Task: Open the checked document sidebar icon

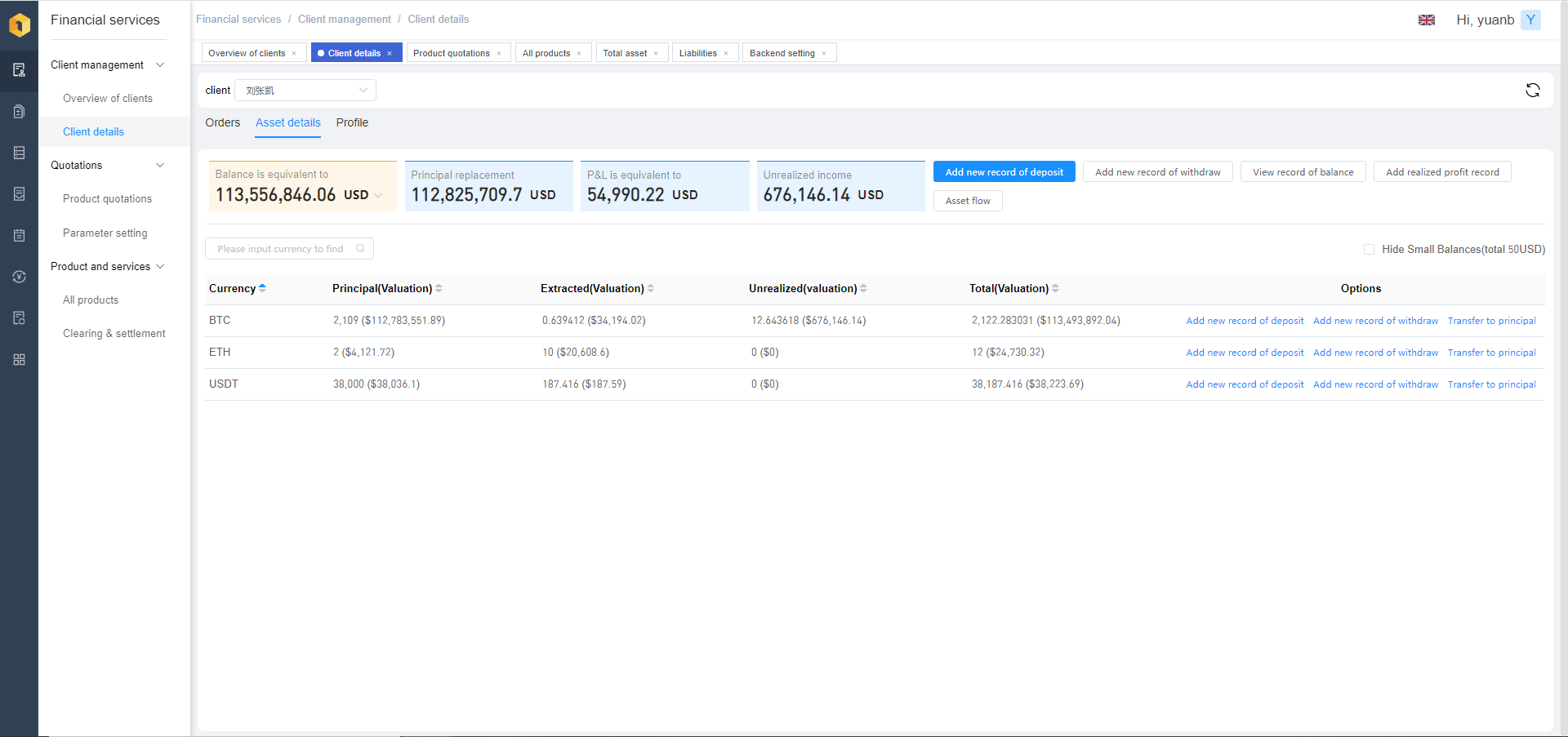Action: coord(20,194)
